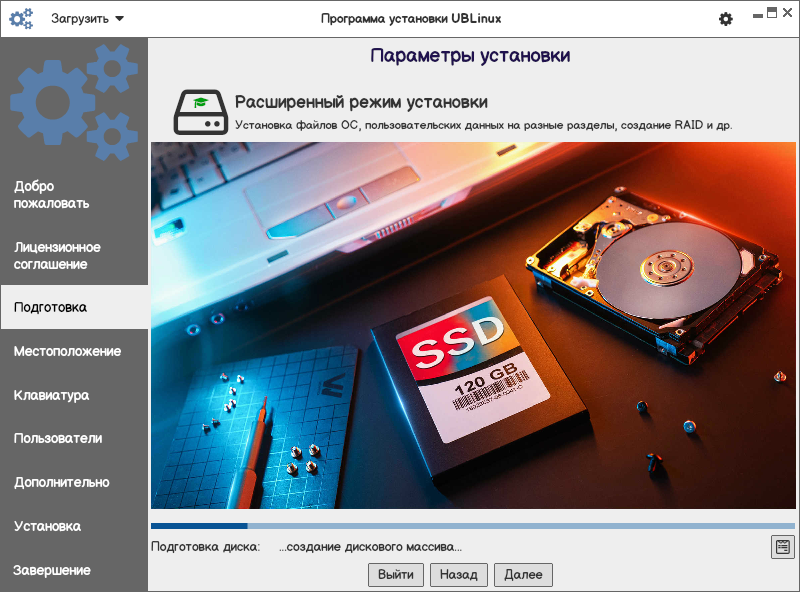Click the SSD and hard drive slideshow image
The image size is (800, 592).
[x=473, y=326]
